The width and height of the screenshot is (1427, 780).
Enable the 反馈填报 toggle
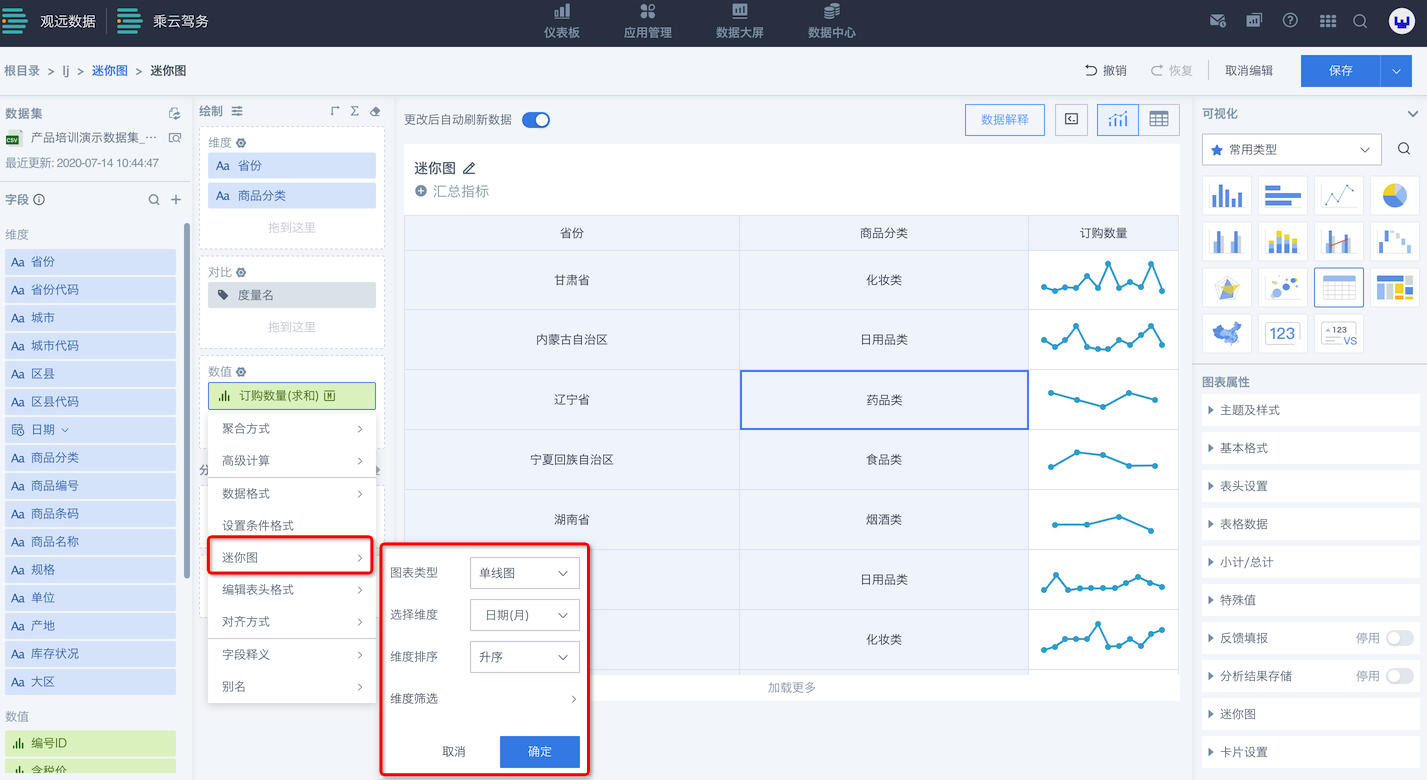(1399, 638)
